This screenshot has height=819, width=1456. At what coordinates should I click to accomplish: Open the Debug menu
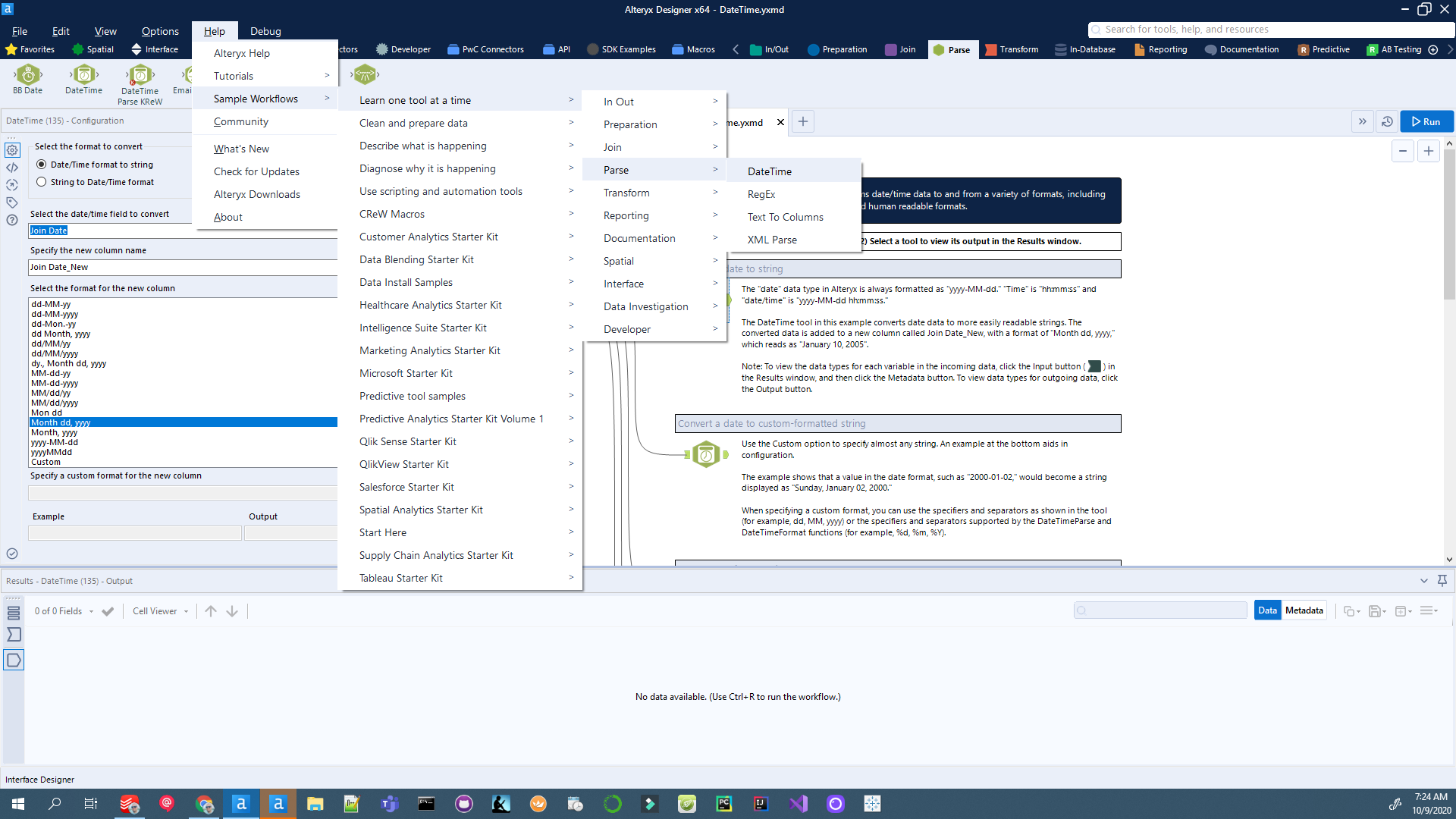265,31
